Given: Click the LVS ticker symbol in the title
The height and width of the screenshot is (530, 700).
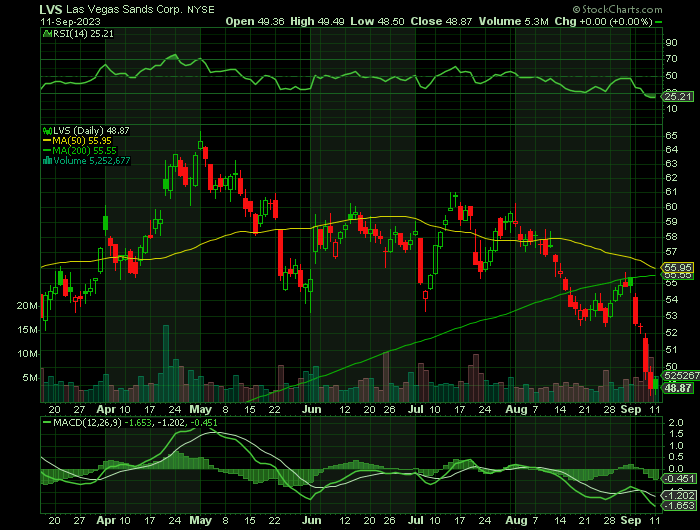Looking at the screenshot, I should [x=51, y=10].
